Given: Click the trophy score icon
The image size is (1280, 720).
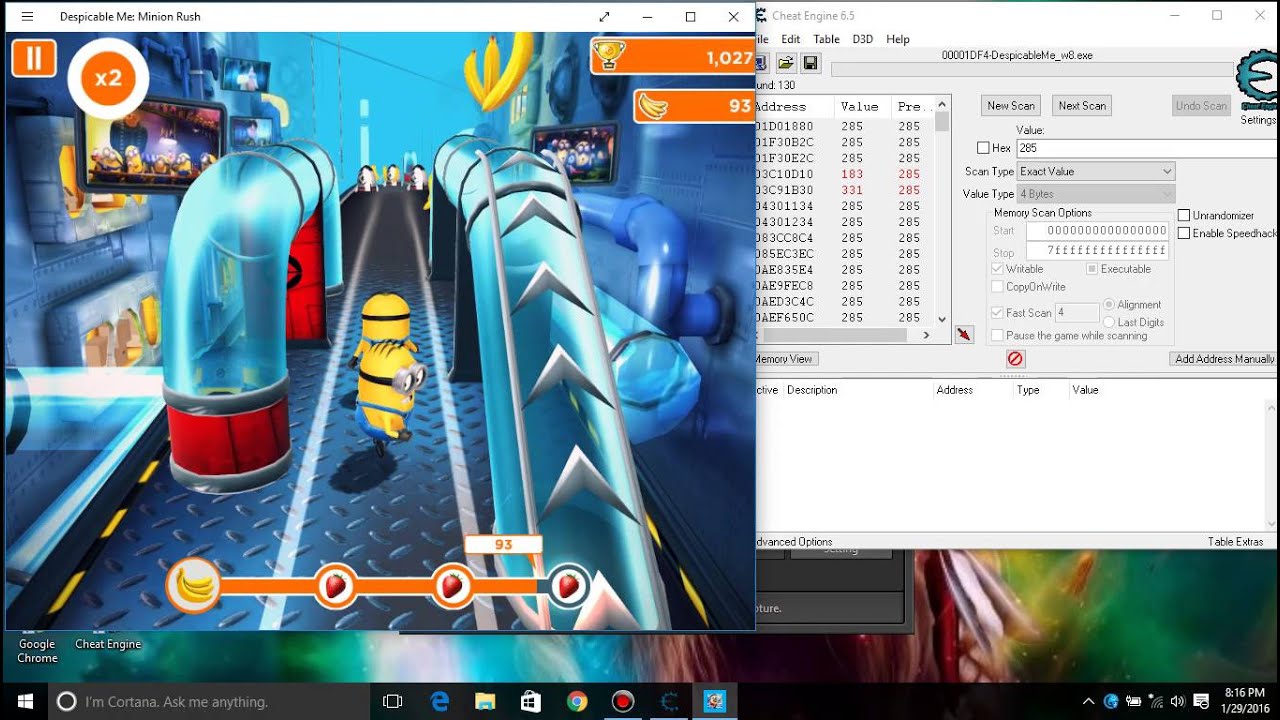Looking at the screenshot, I should point(608,56).
